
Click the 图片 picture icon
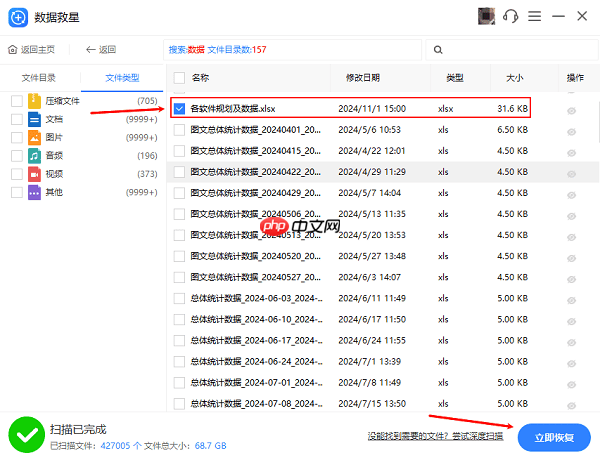tap(34, 137)
